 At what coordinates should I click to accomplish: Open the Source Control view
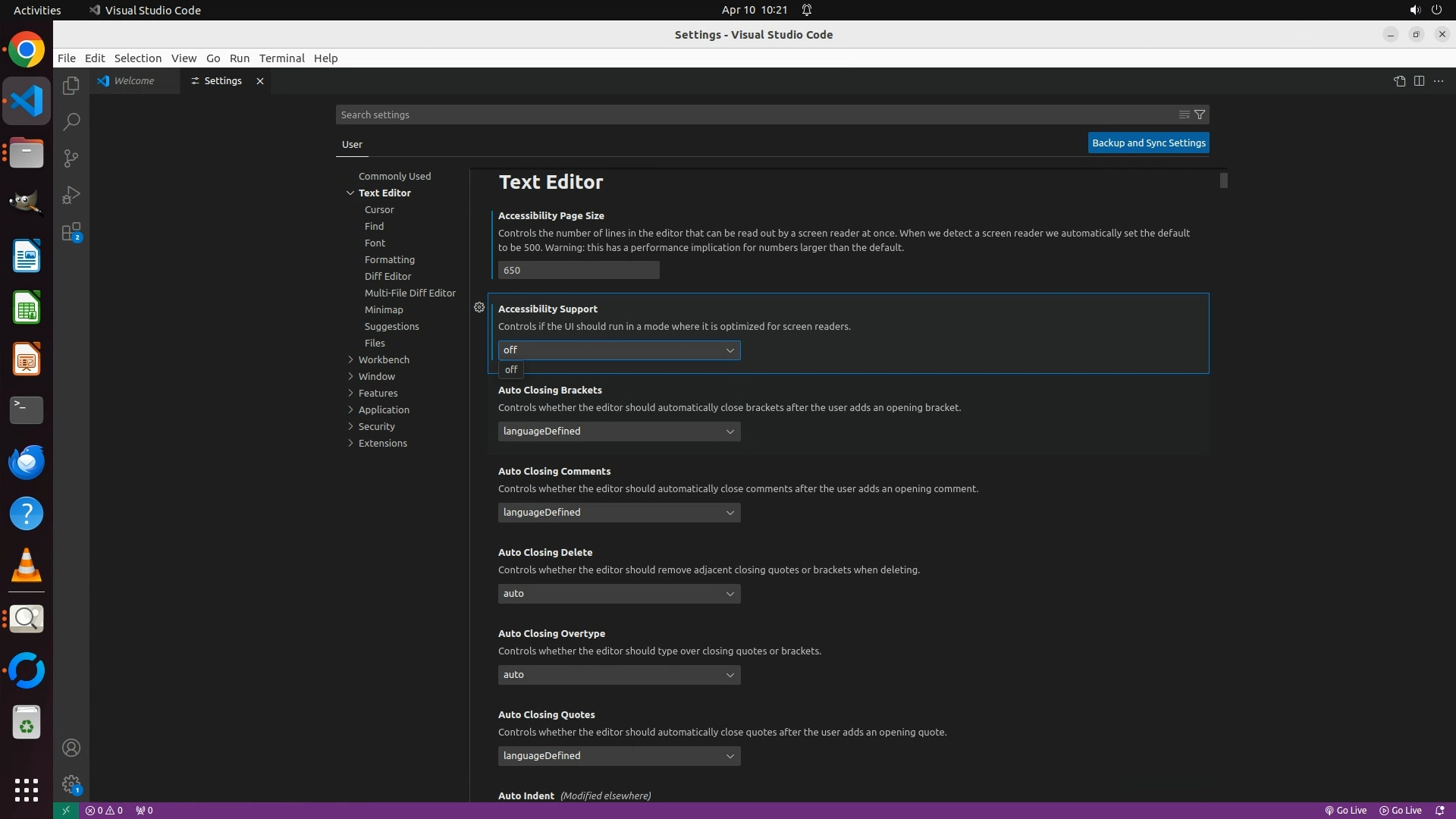(x=71, y=158)
